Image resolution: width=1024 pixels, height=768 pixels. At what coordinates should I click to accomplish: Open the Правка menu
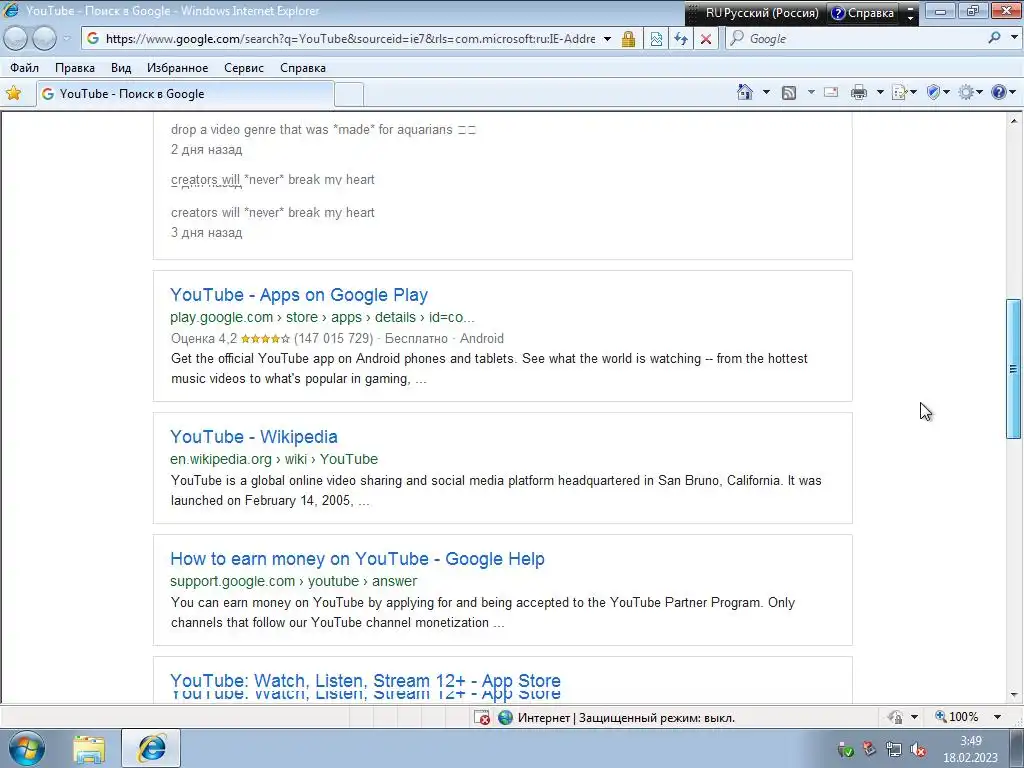coord(74,68)
